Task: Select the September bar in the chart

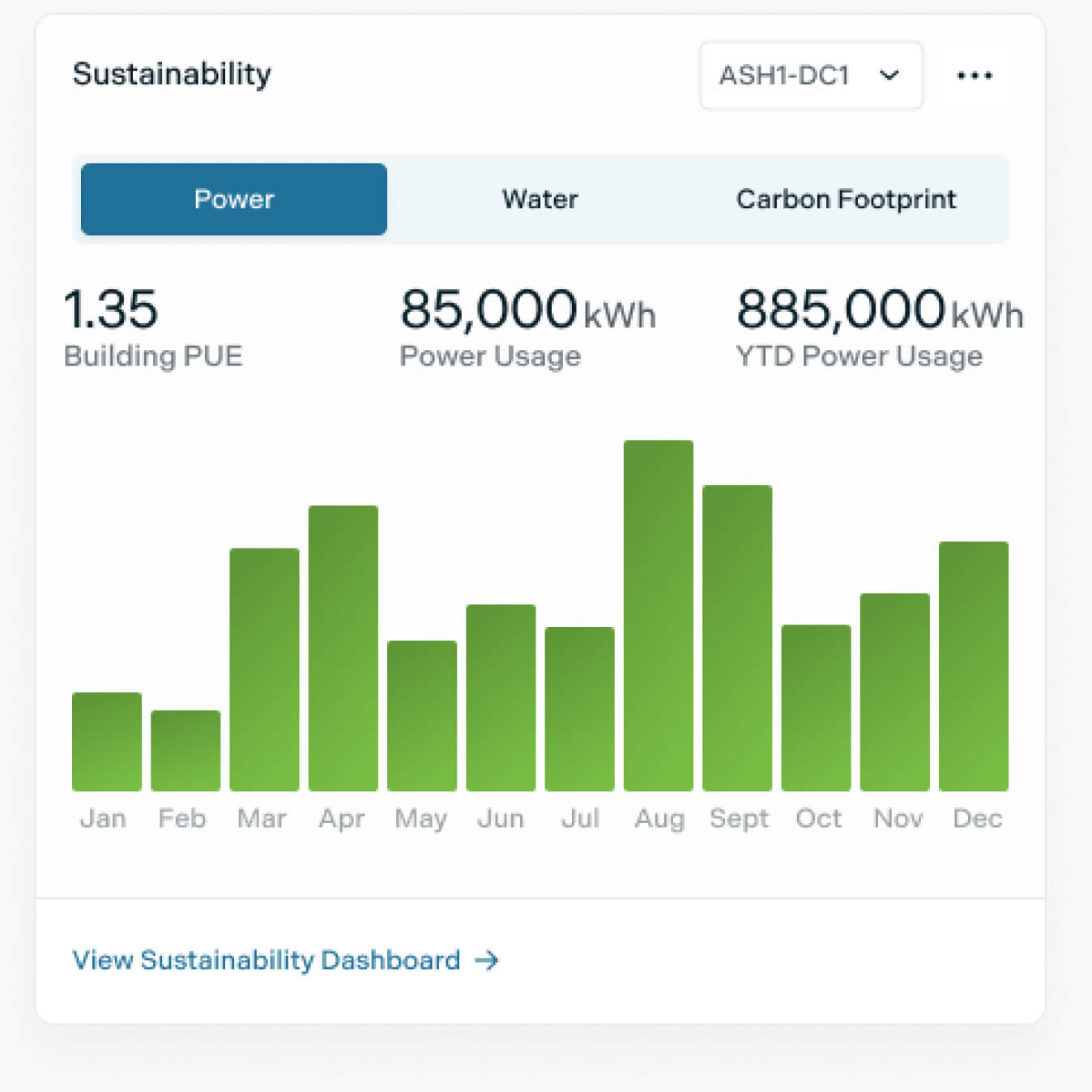Action: [737, 638]
